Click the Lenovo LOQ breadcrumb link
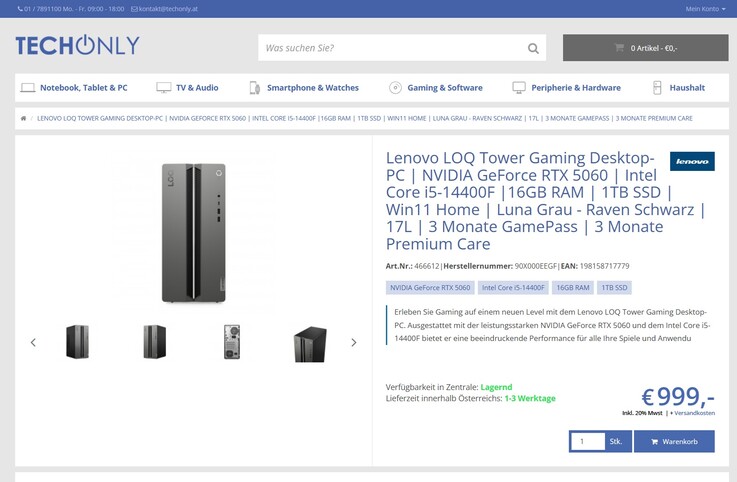The width and height of the screenshot is (737, 482). click(x=365, y=119)
